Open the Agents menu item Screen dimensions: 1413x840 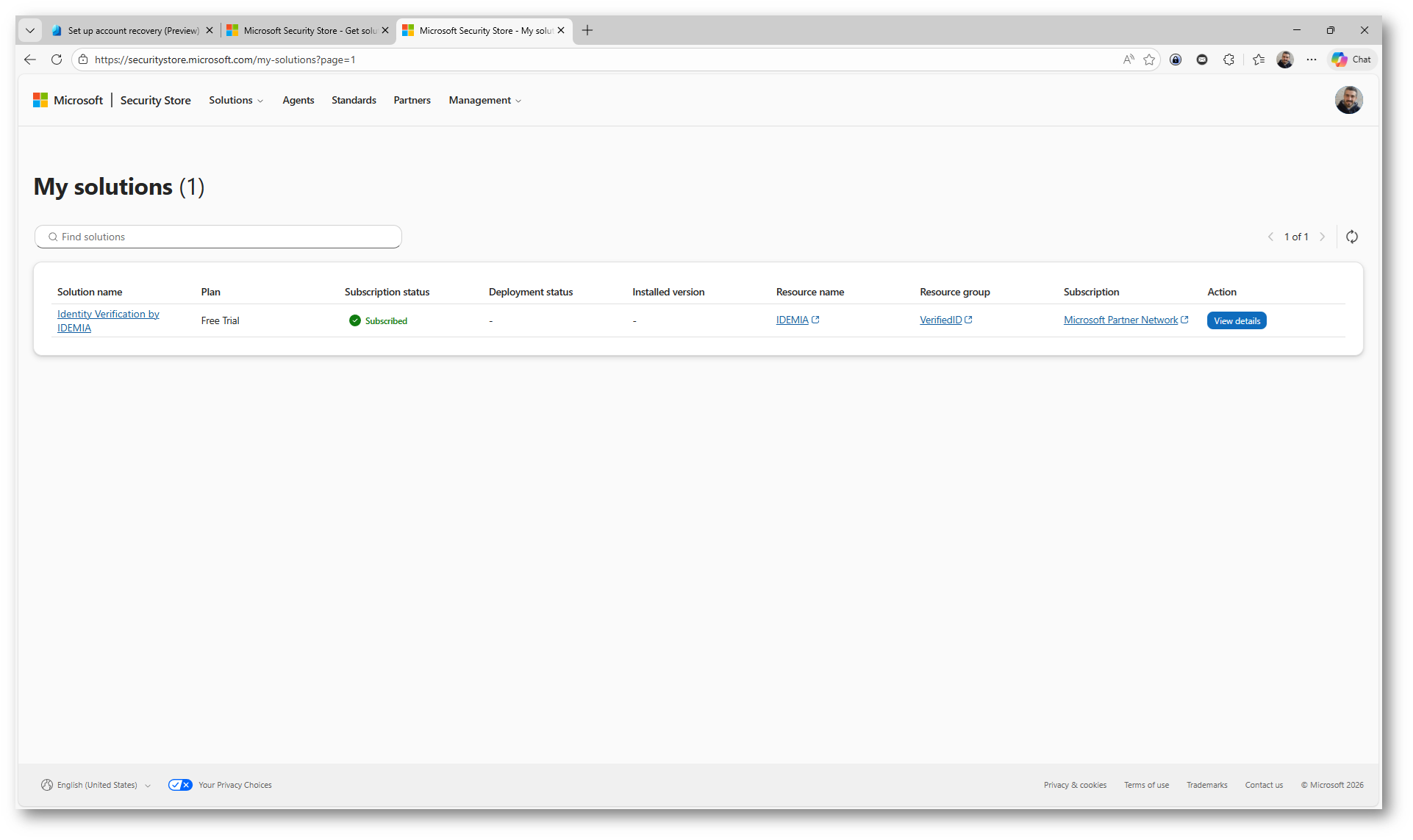pos(298,100)
